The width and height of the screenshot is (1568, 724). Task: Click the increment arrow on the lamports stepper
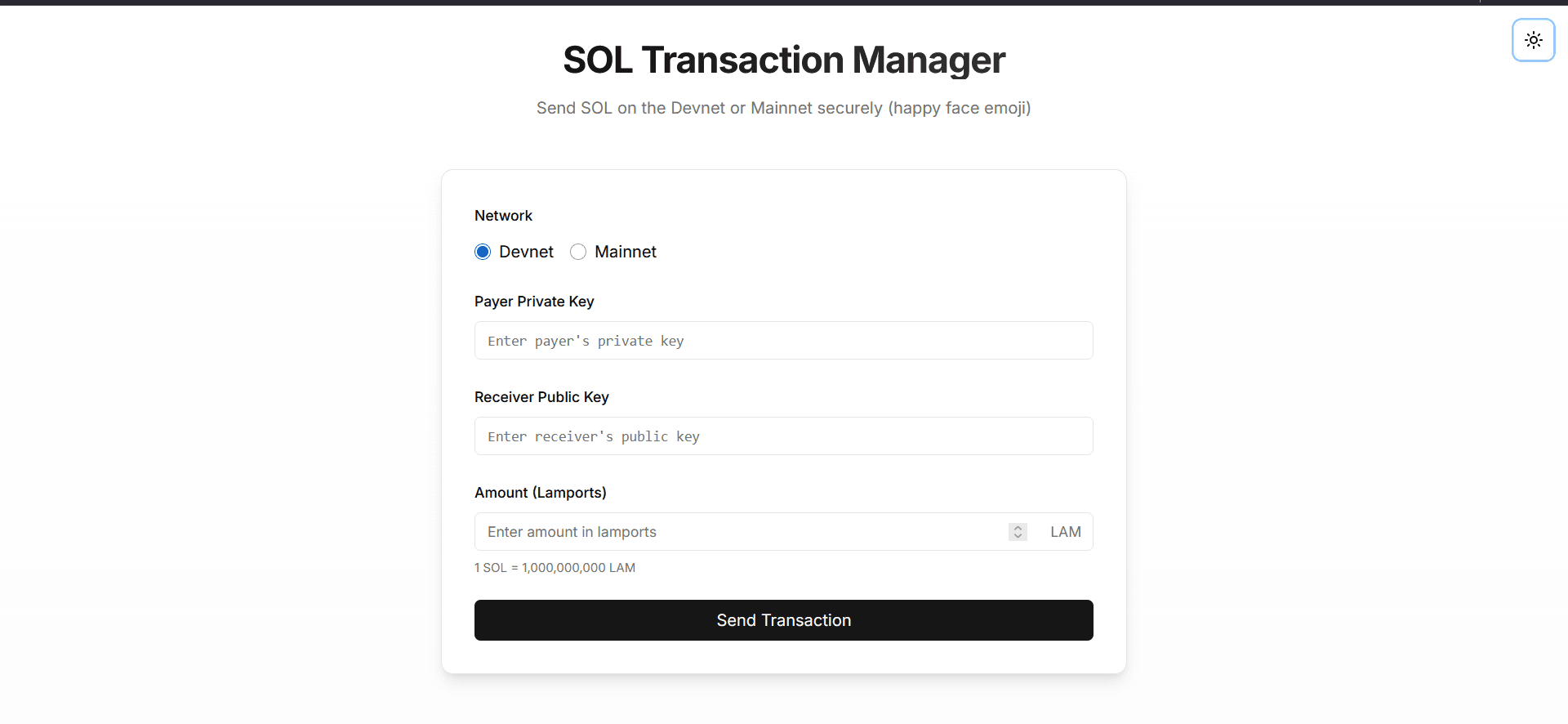coord(1017,526)
